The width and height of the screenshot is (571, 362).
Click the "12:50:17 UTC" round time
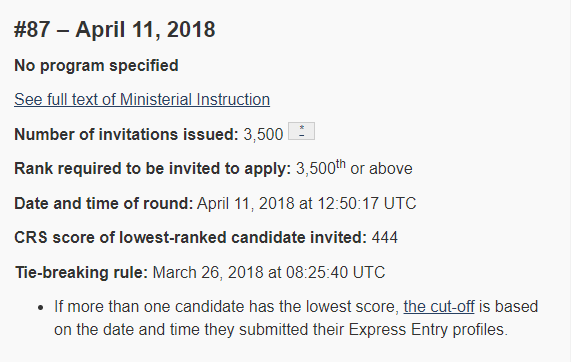367,203
